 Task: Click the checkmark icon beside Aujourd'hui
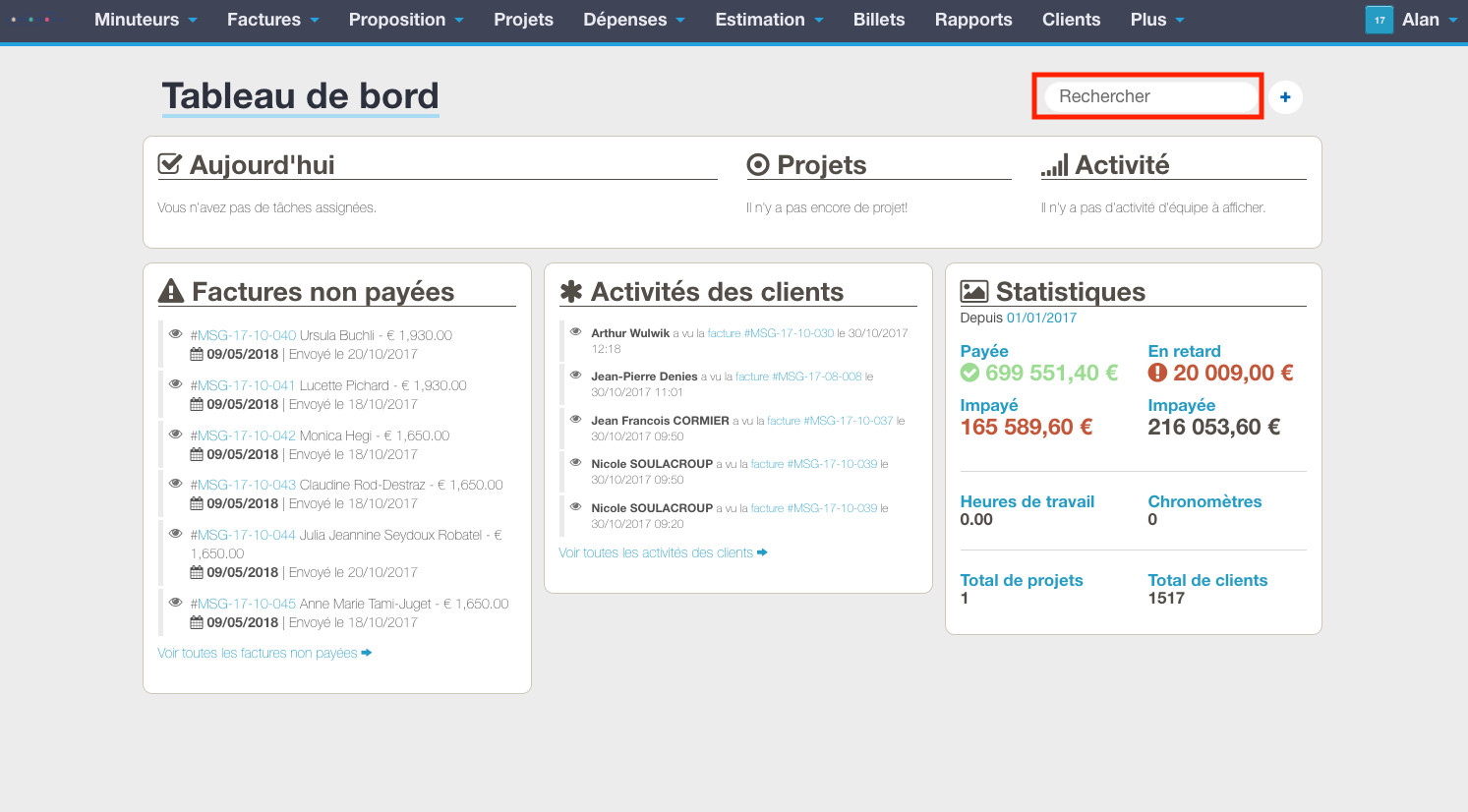click(x=170, y=164)
